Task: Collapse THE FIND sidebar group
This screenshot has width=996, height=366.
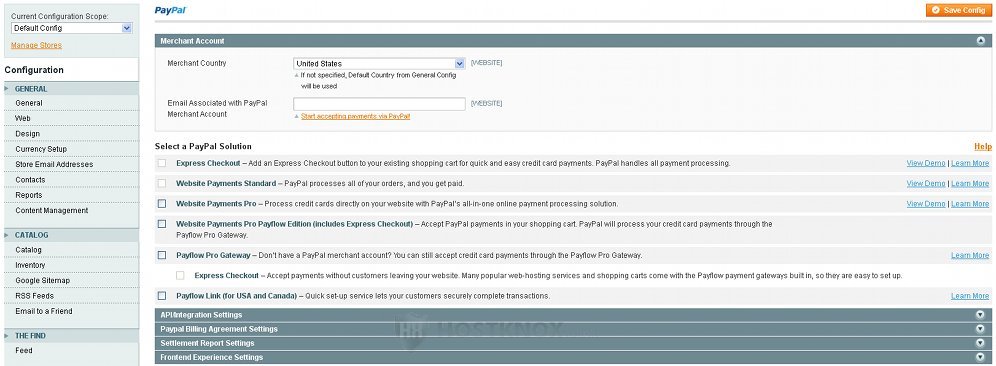Action: pyautogui.click(x=71, y=336)
